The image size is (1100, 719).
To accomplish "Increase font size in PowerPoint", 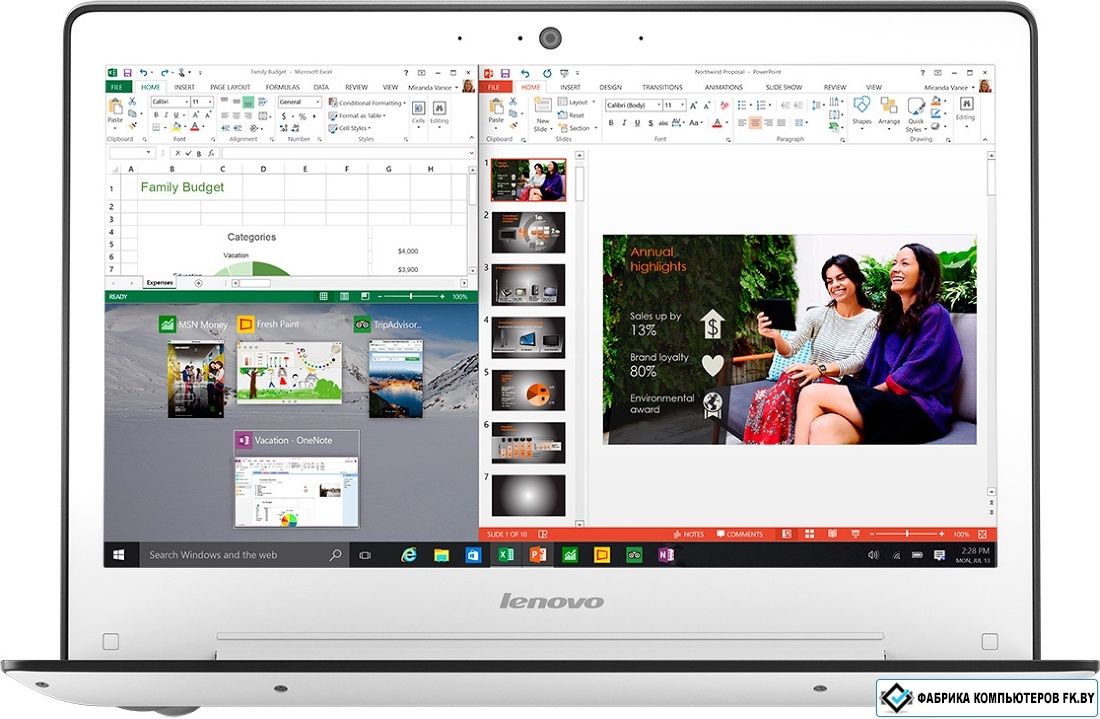I will 693,105.
